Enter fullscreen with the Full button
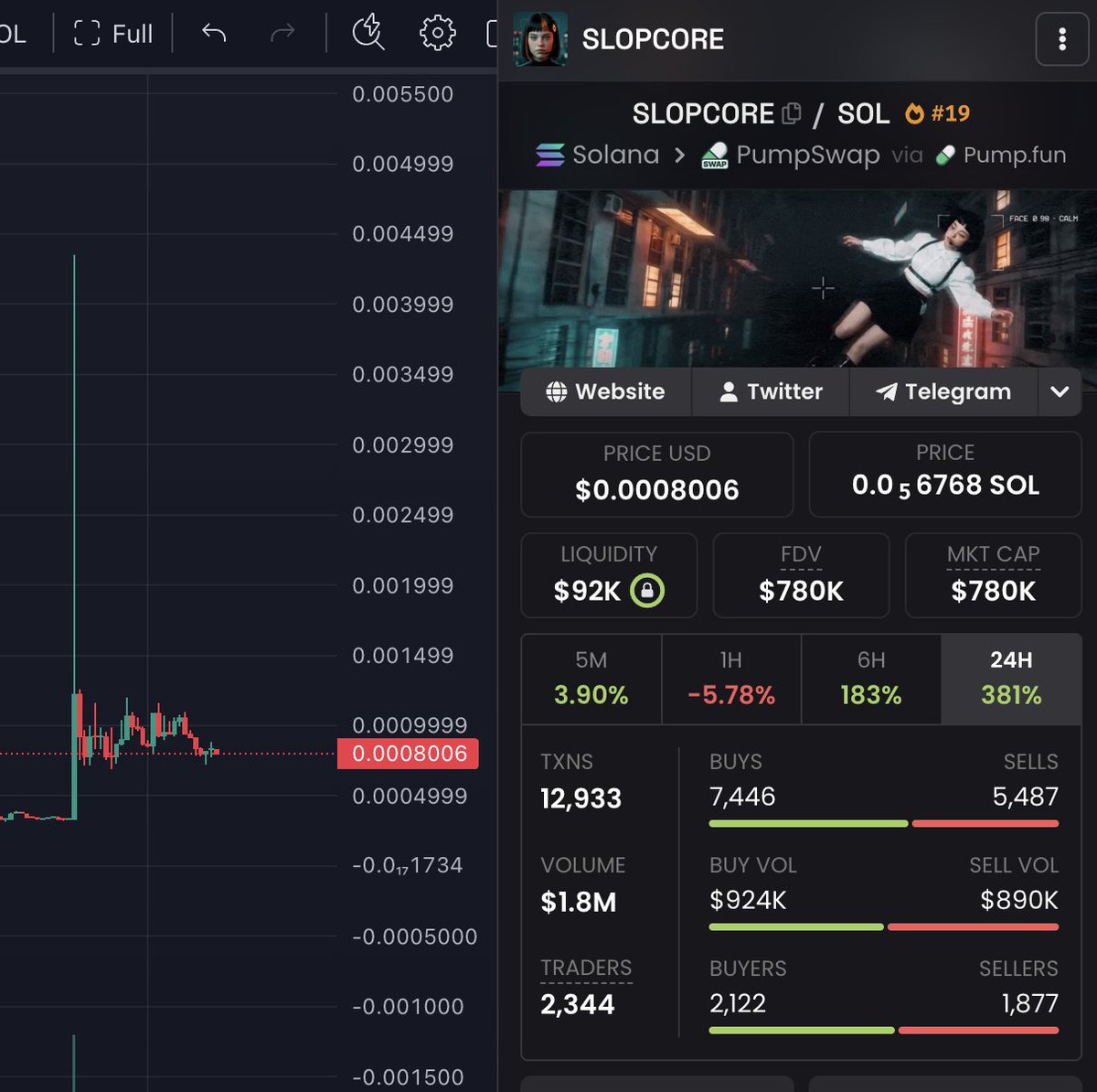Image resolution: width=1097 pixels, height=1092 pixels. (113, 34)
